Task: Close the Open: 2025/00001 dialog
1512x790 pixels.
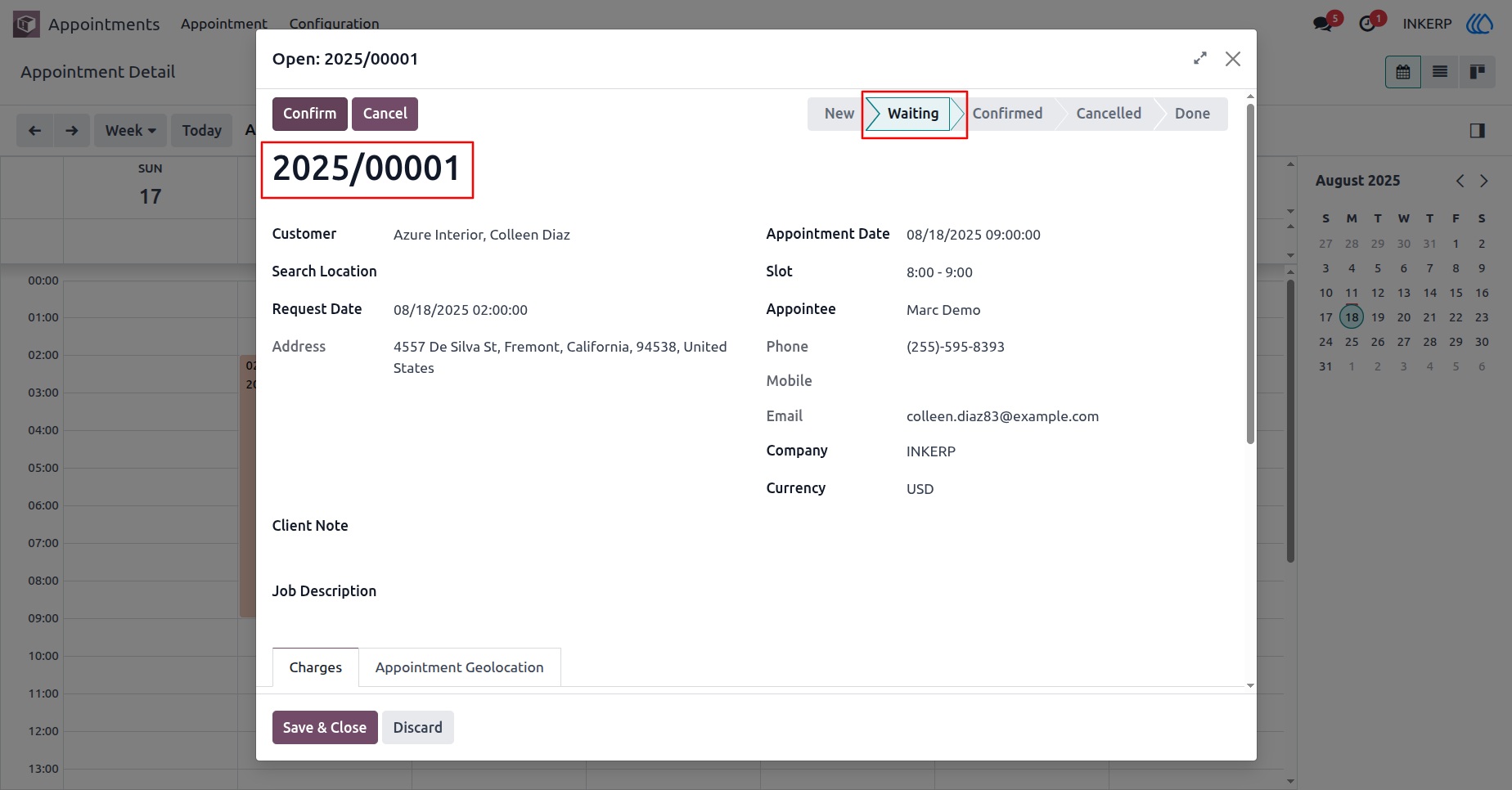Action: (x=1233, y=59)
